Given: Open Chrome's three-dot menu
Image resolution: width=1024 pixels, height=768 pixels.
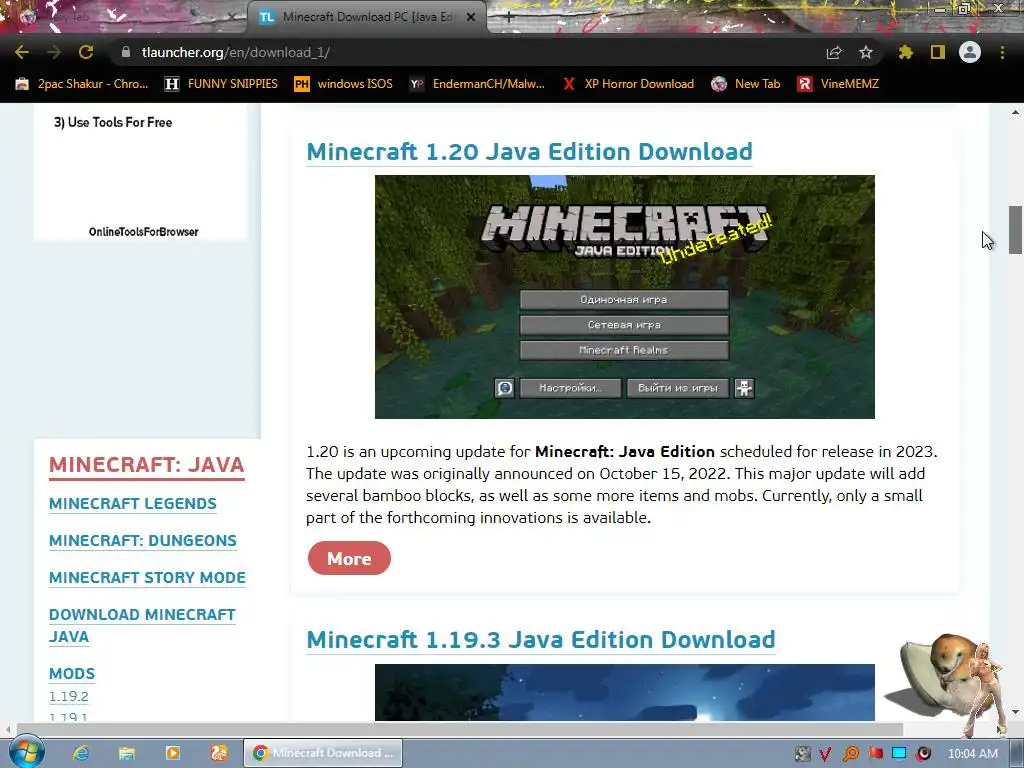Looking at the screenshot, I should coord(1002,52).
